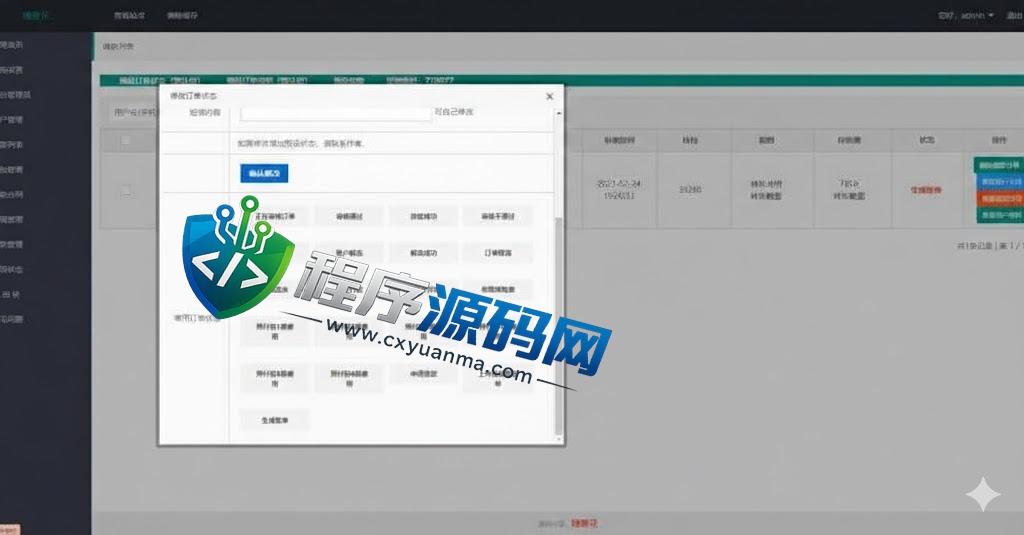The height and width of the screenshot is (535, 1024).
Task: Click the blue action button in the loan row
Action: click(x=1000, y=182)
